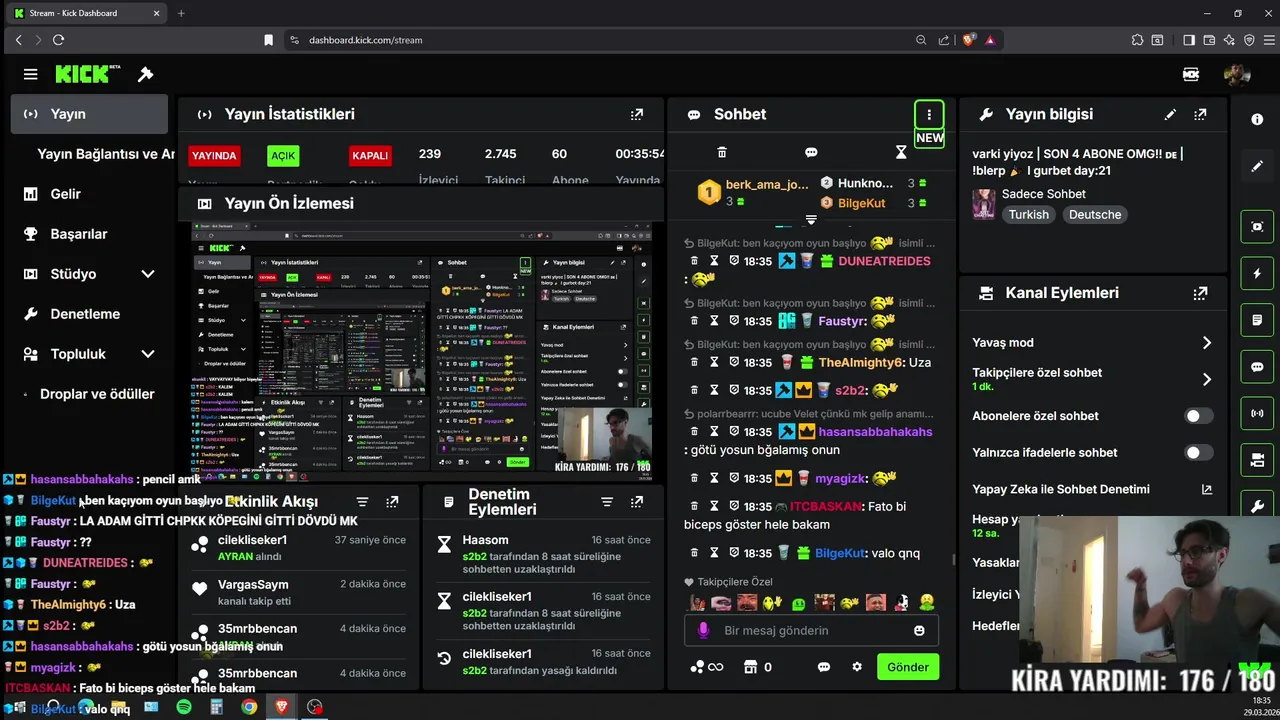The image size is (1280, 720).
Task: Click the camera icon in Kick header
Action: coord(1191,74)
